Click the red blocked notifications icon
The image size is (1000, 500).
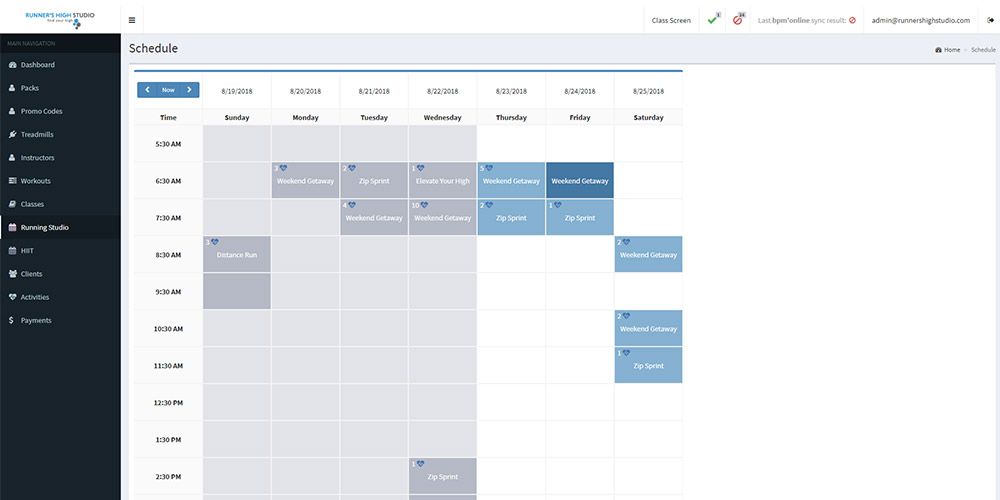737,20
